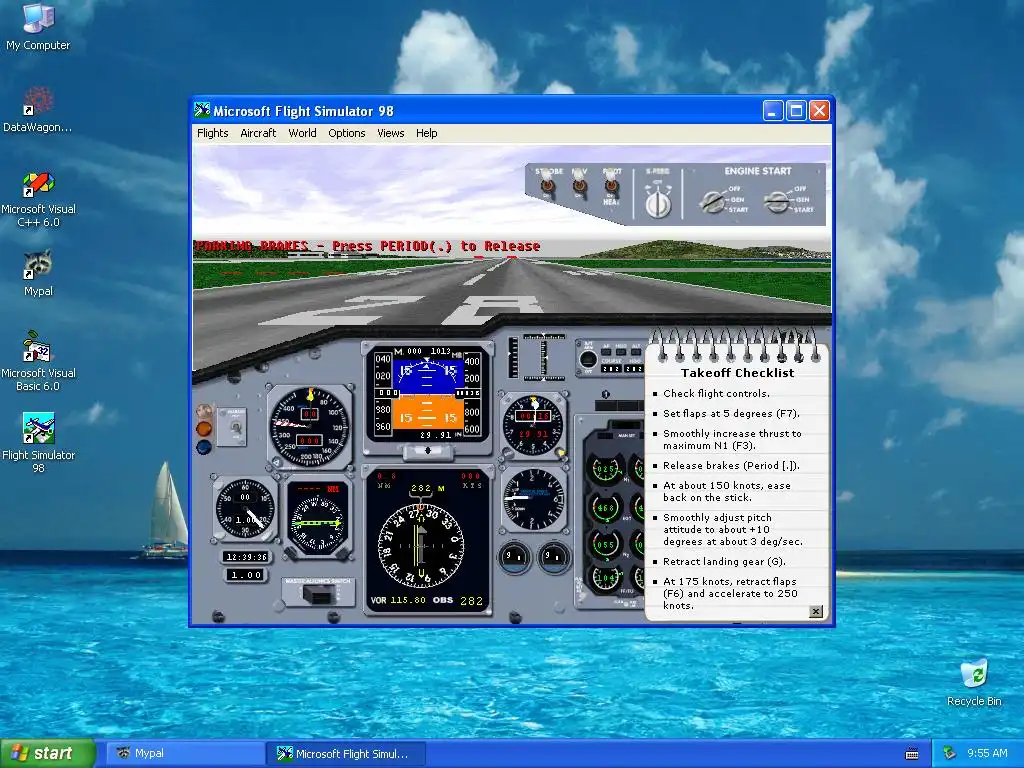Click the white marker beacon light
Image resolution: width=1024 pixels, height=768 pixels.
click(x=204, y=411)
